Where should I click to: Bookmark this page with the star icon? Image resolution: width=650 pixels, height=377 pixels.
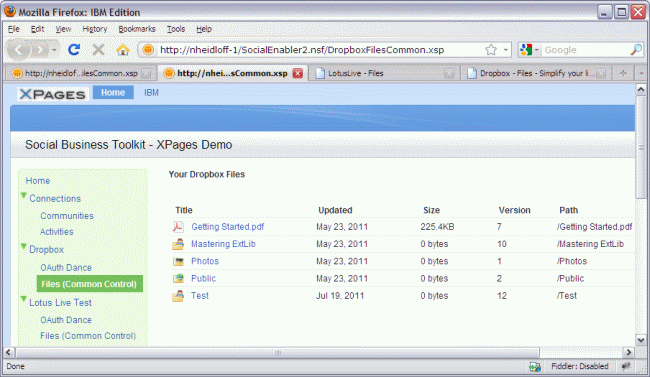pyautogui.click(x=491, y=50)
